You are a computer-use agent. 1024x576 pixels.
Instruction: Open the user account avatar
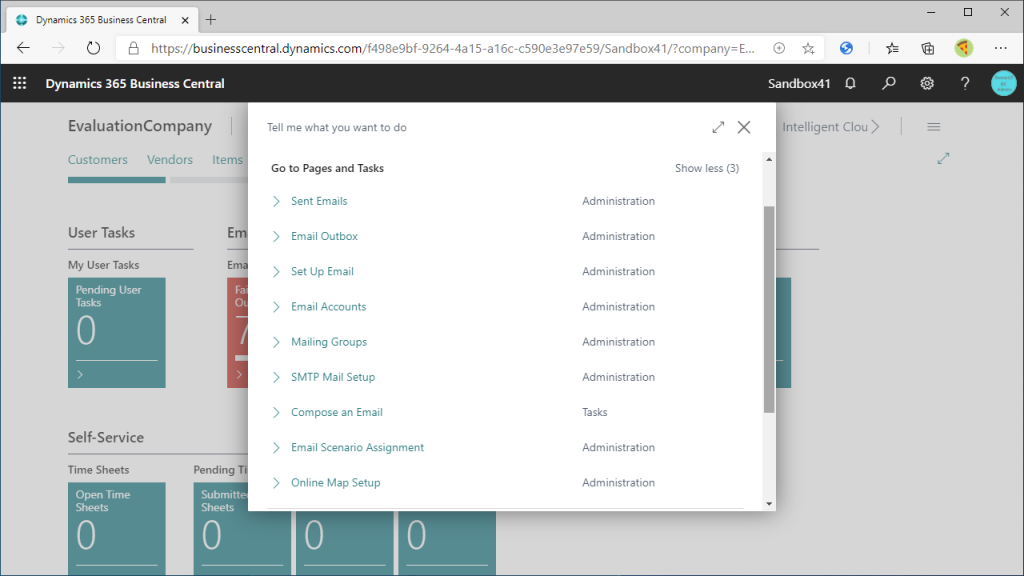click(1003, 83)
